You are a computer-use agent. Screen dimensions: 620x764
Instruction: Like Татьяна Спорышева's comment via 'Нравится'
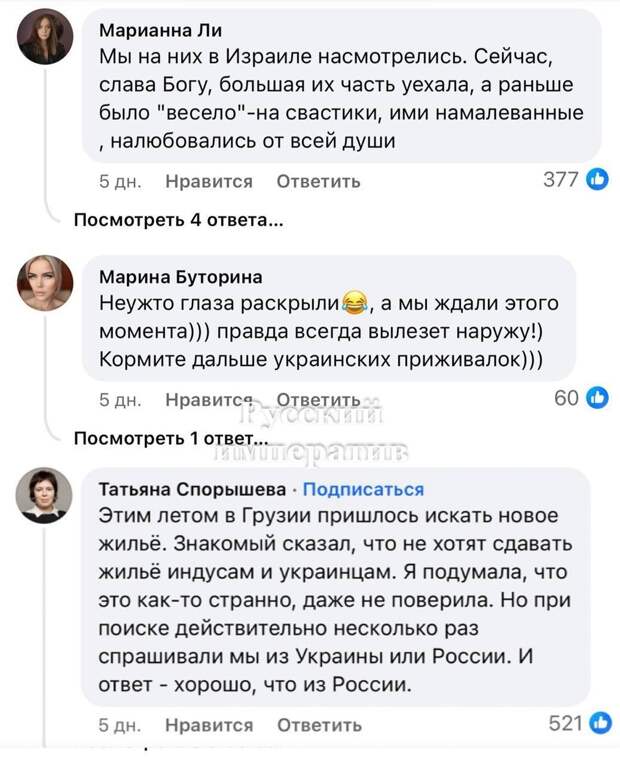[208, 725]
